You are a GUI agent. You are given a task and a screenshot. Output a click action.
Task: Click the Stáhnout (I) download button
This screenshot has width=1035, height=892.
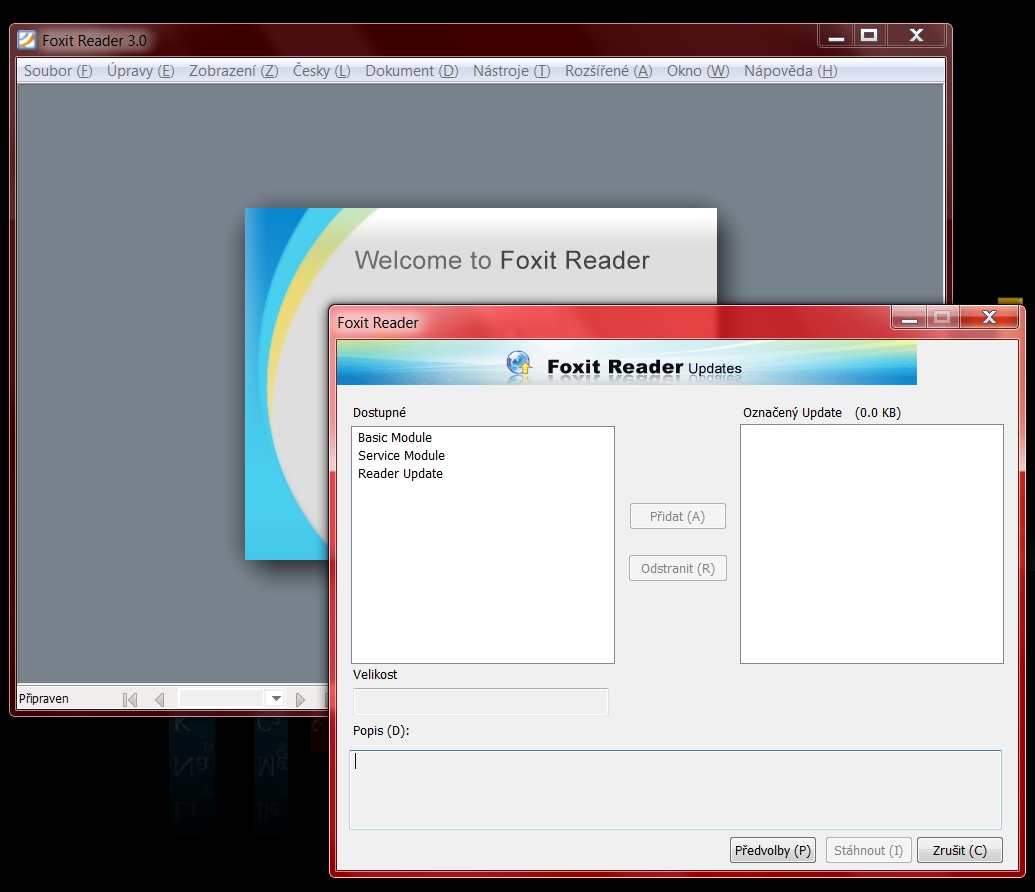[x=869, y=850]
